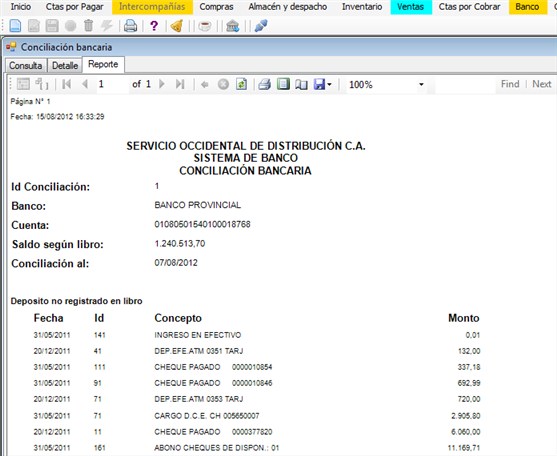557x456 pixels.
Task: Open the Ctas por Pagar menu
Action: pyautogui.click(x=75, y=7)
